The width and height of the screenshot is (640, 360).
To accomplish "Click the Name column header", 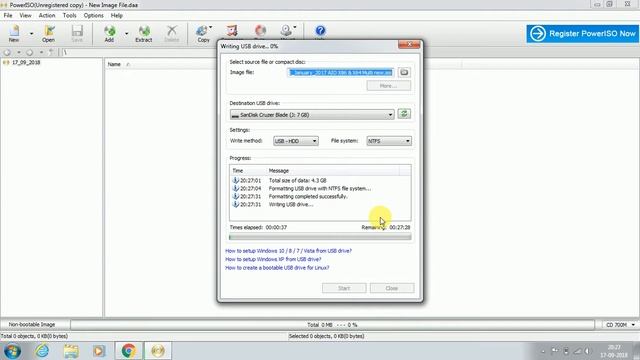I will pos(114,64).
